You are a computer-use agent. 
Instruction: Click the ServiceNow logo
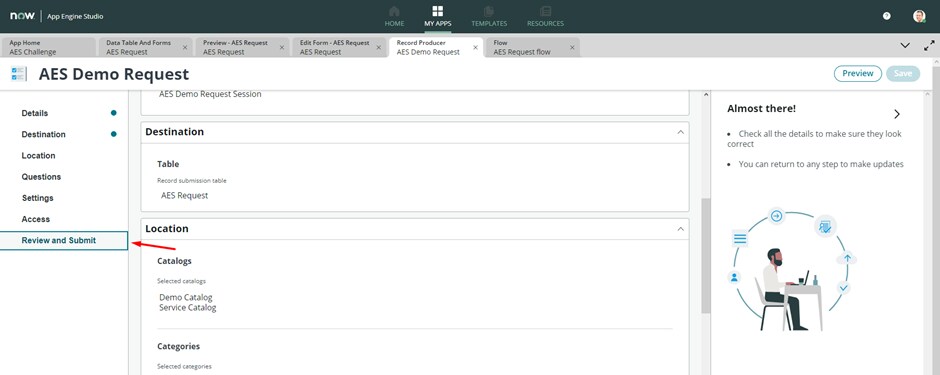(x=22, y=16)
